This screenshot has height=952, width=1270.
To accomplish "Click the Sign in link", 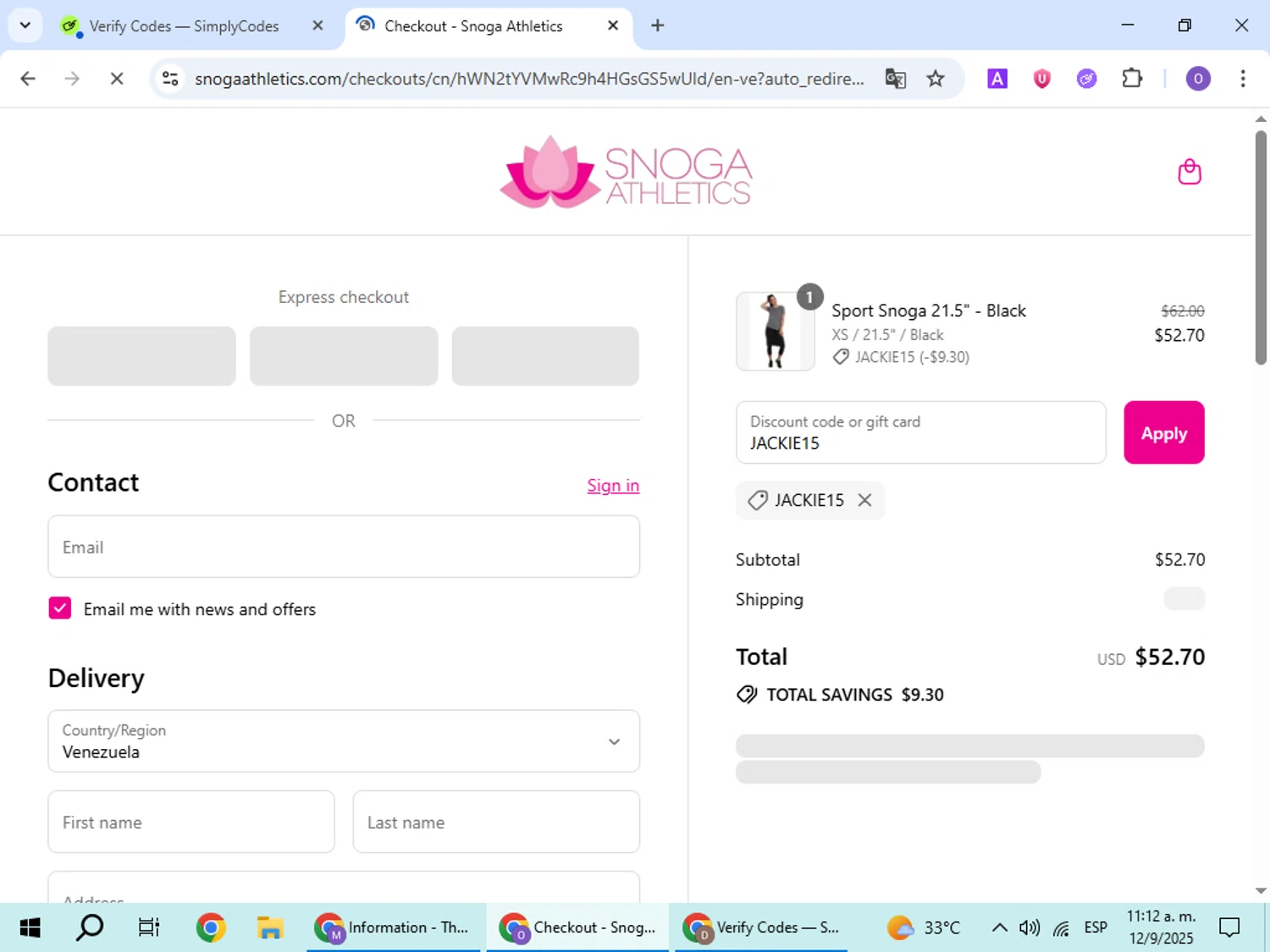I will 613,486.
